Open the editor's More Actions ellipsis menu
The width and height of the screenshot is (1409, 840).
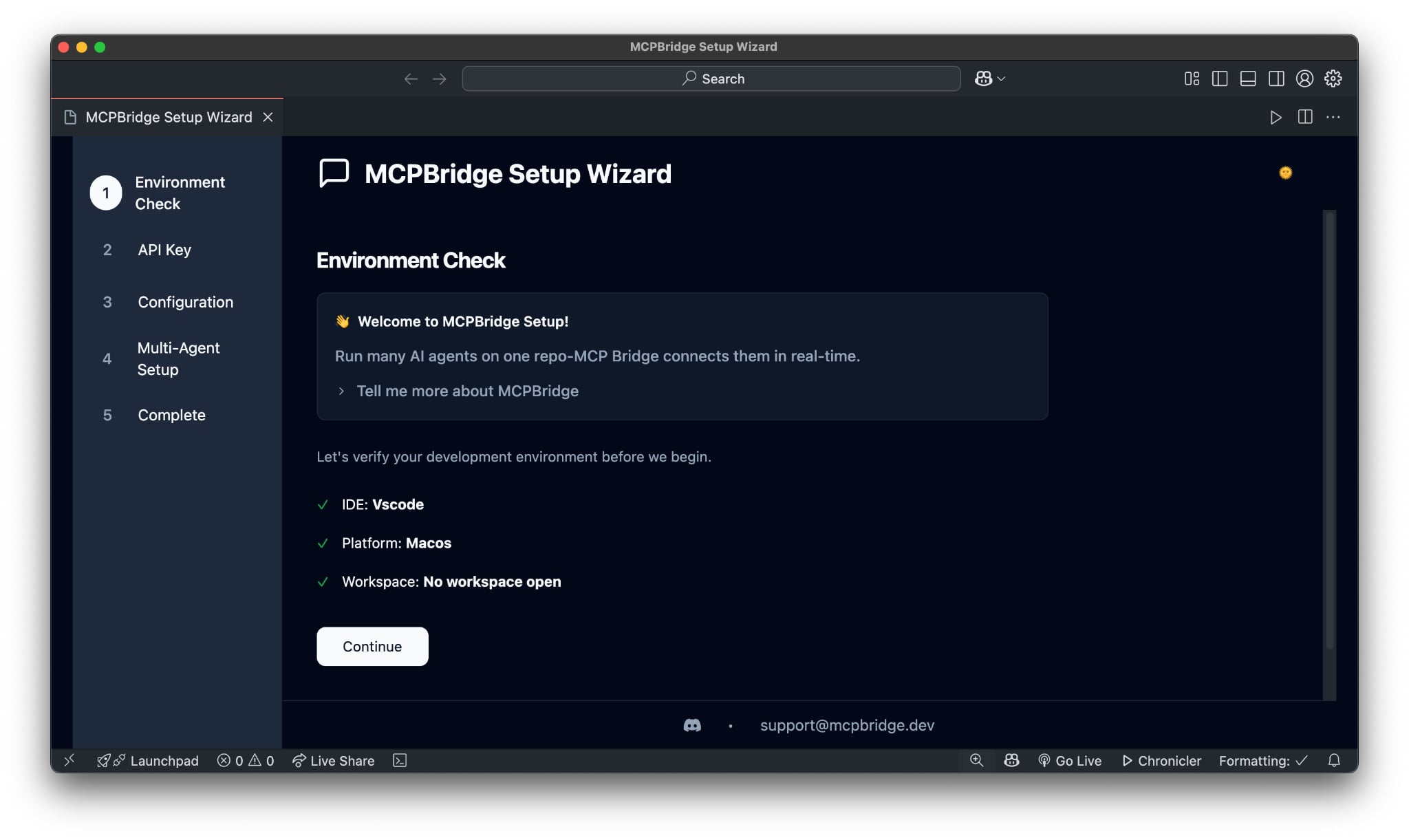pyautogui.click(x=1333, y=117)
